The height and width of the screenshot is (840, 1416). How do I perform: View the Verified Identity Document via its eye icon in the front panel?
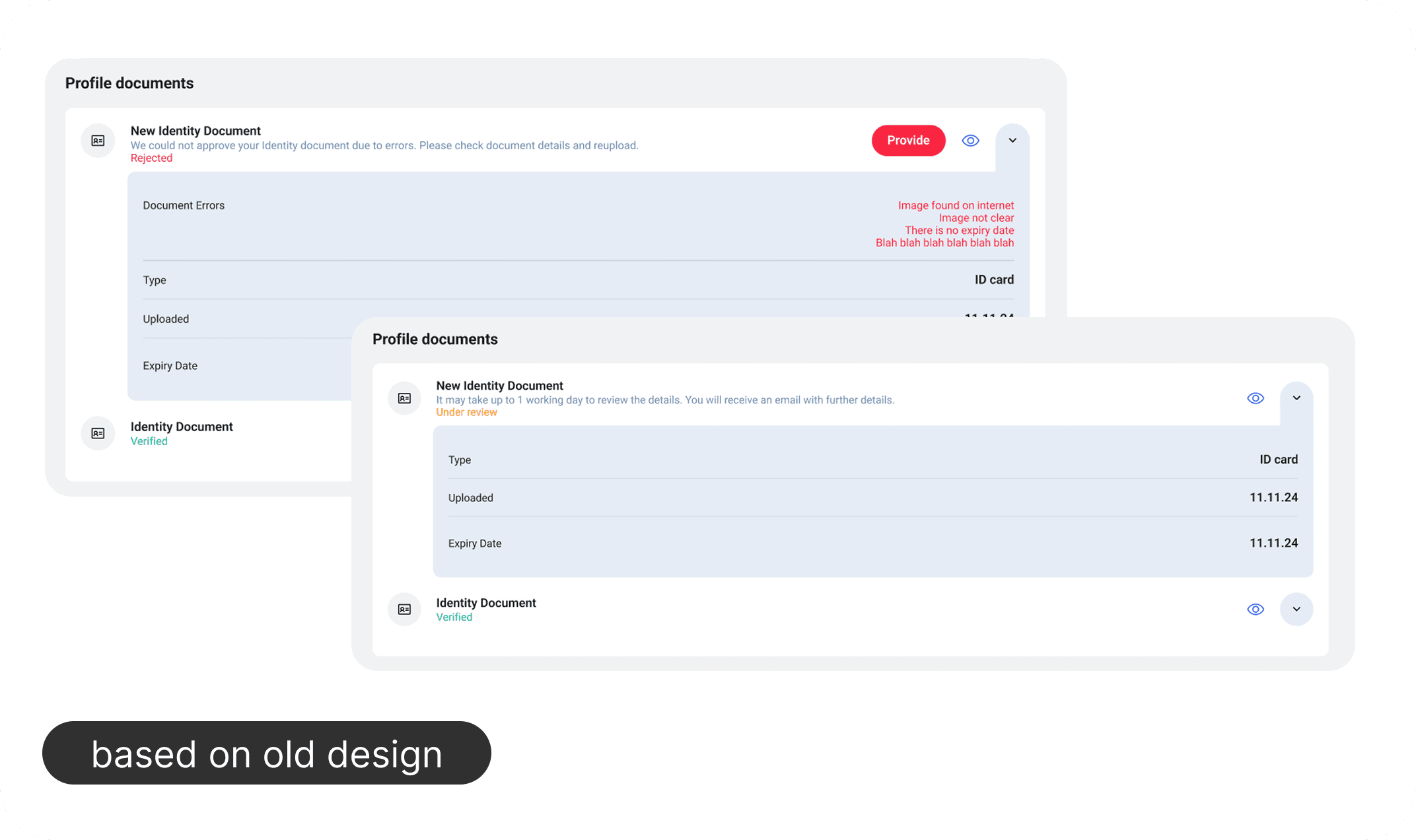click(1255, 610)
